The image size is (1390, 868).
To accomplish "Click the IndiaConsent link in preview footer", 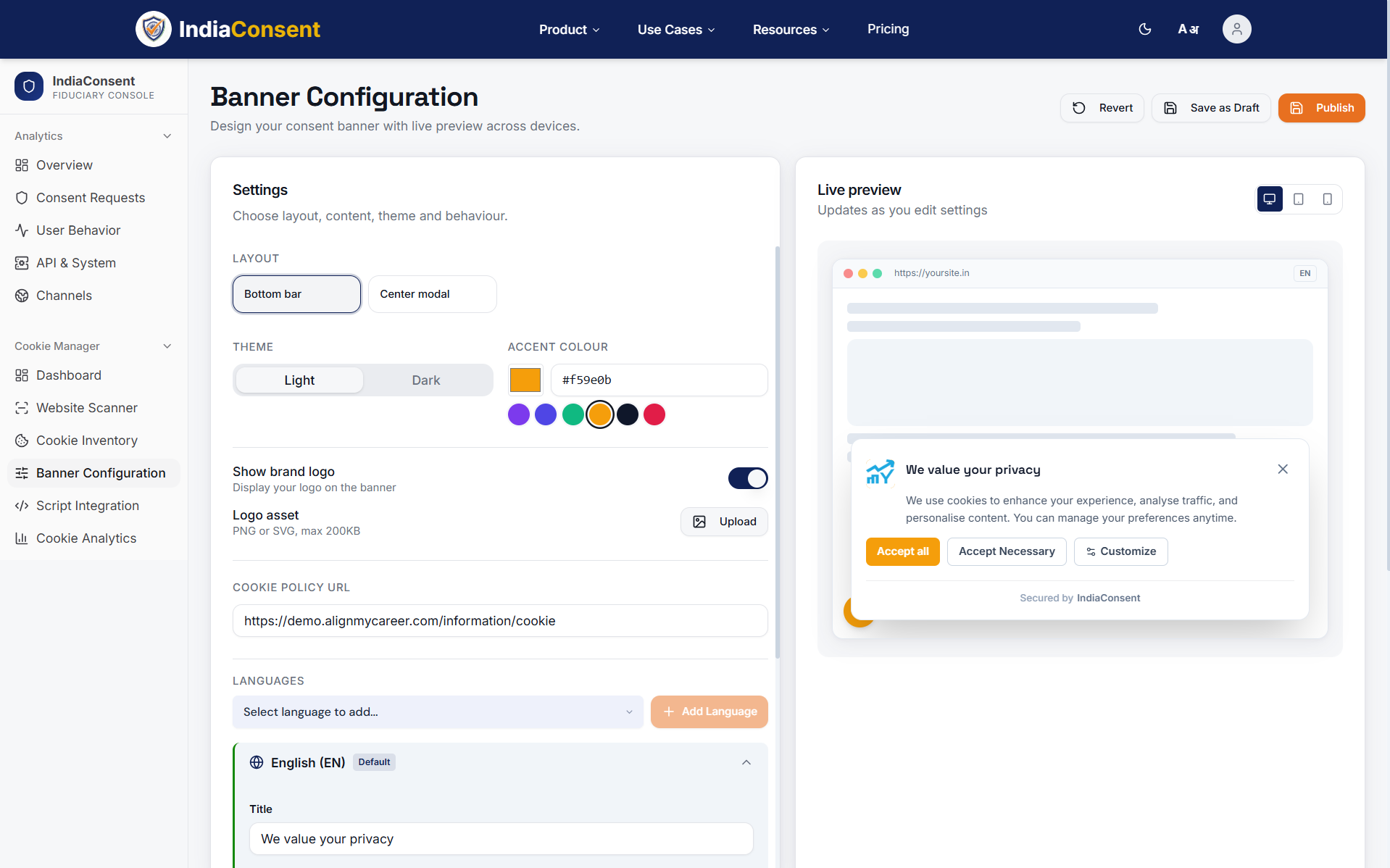I will (1108, 598).
